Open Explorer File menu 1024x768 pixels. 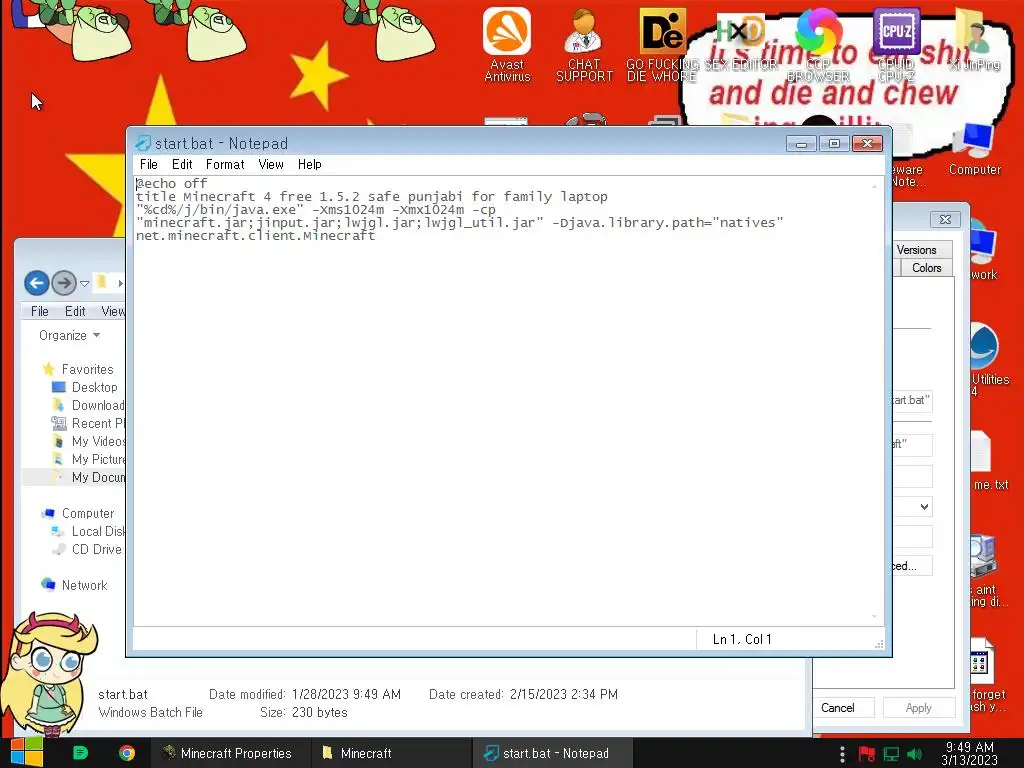[39, 312]
